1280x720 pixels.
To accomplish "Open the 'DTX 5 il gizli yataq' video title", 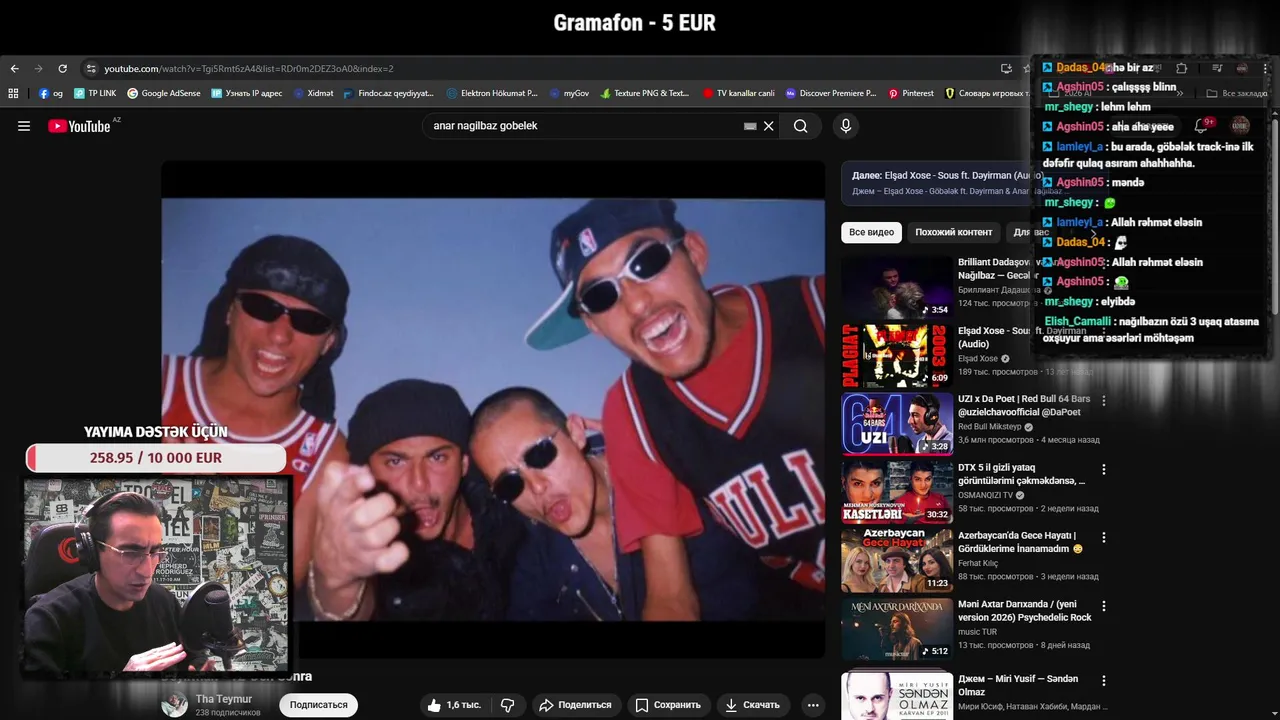I will pyautogui.click(x=1021, y=474).
